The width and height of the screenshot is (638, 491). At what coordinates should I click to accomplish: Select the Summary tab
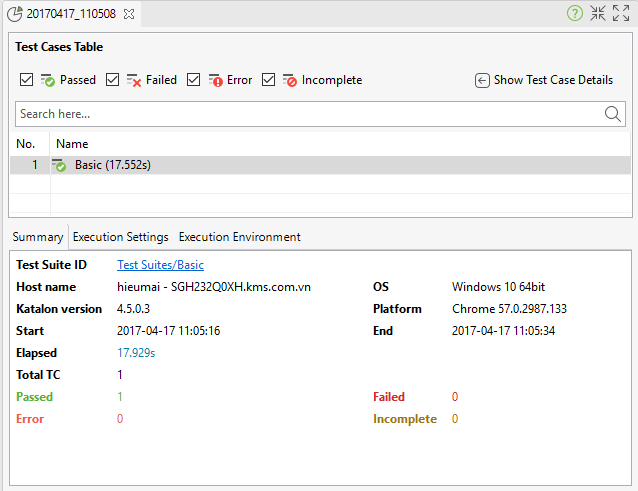pyautogui.click(x=38, y=237)
